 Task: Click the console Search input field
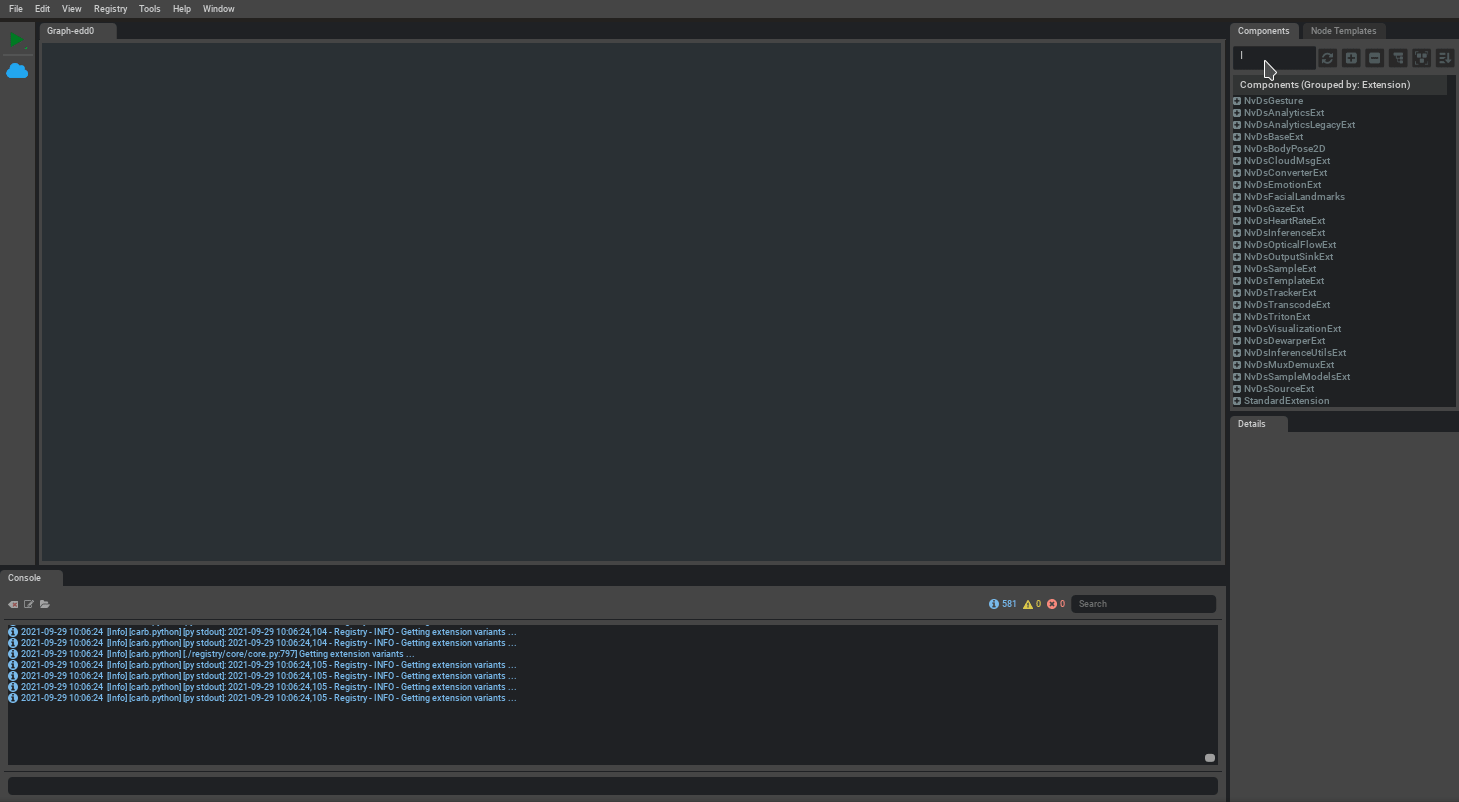pyautogui.click(x=1143, y=604)
